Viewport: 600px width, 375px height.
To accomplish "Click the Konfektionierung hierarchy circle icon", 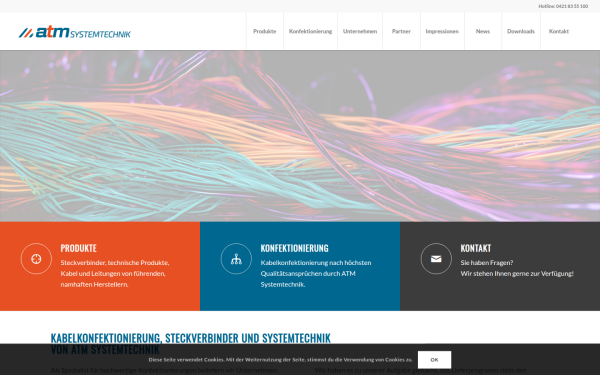I will point(236,259).
